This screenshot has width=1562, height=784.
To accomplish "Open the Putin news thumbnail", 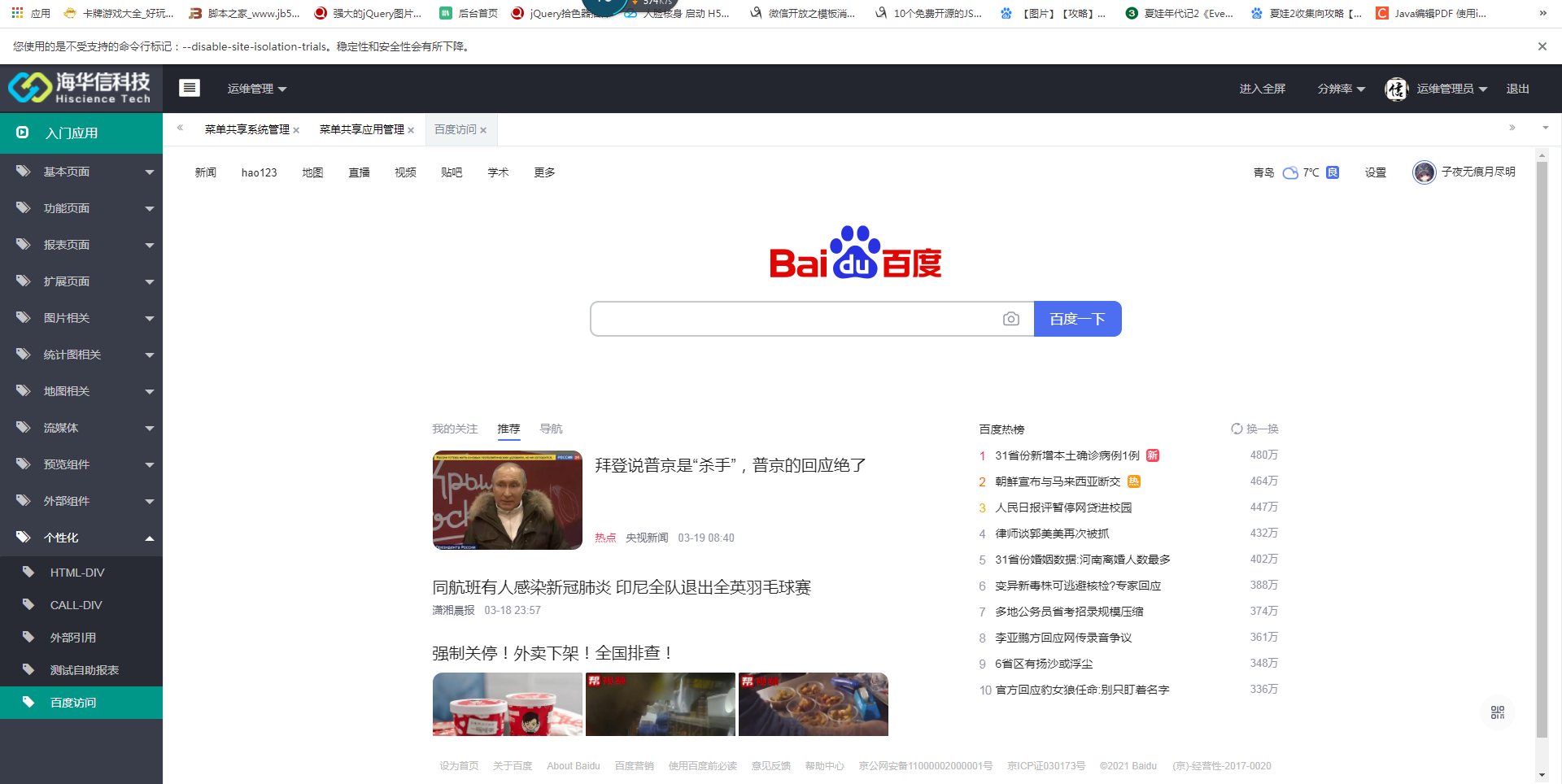I will coord(507,500).
